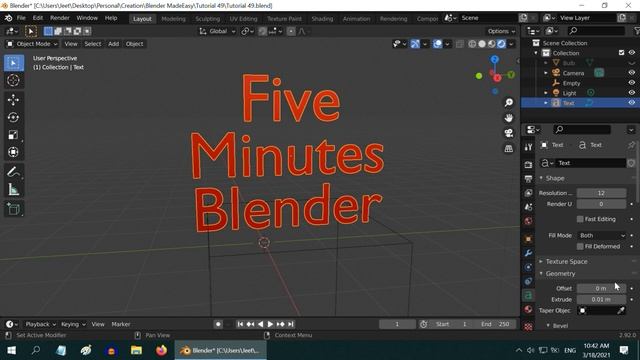Enable the Fill Deformed checkbox
Image resolution: width=640 pixels, height=360 pixels.
(580, 247)
